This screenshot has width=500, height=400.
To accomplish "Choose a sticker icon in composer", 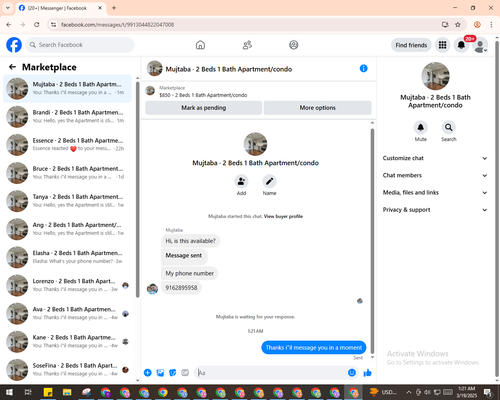I will point(173,373).
